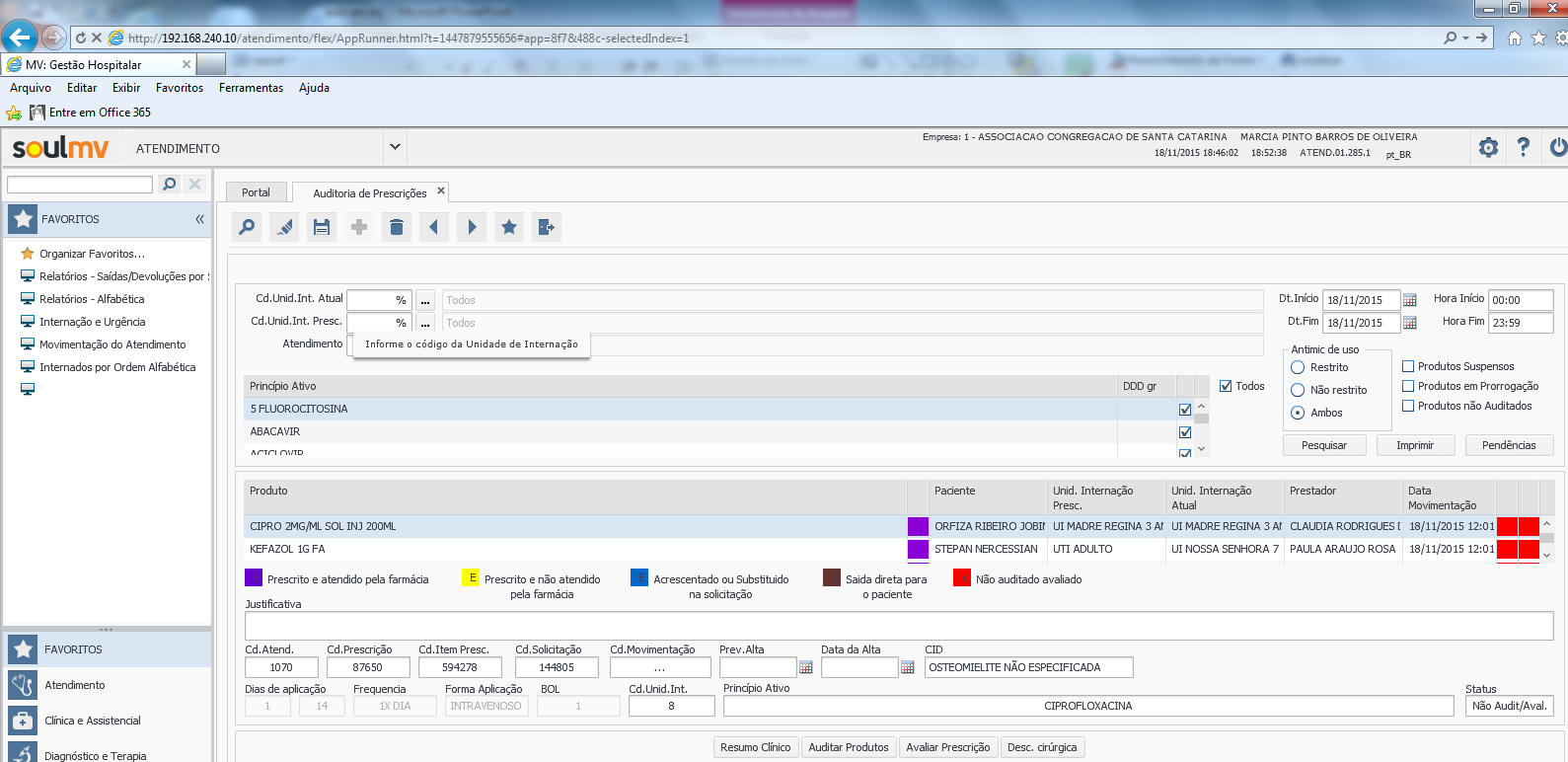
Task: Click the Resumo Clínico button
Action: coord(755,747)
